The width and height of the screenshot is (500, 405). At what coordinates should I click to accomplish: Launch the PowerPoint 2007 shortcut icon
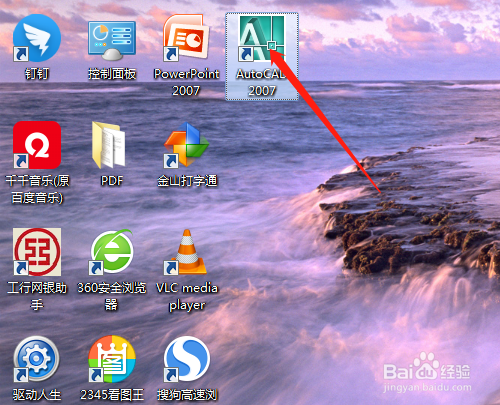pos(187,38)
